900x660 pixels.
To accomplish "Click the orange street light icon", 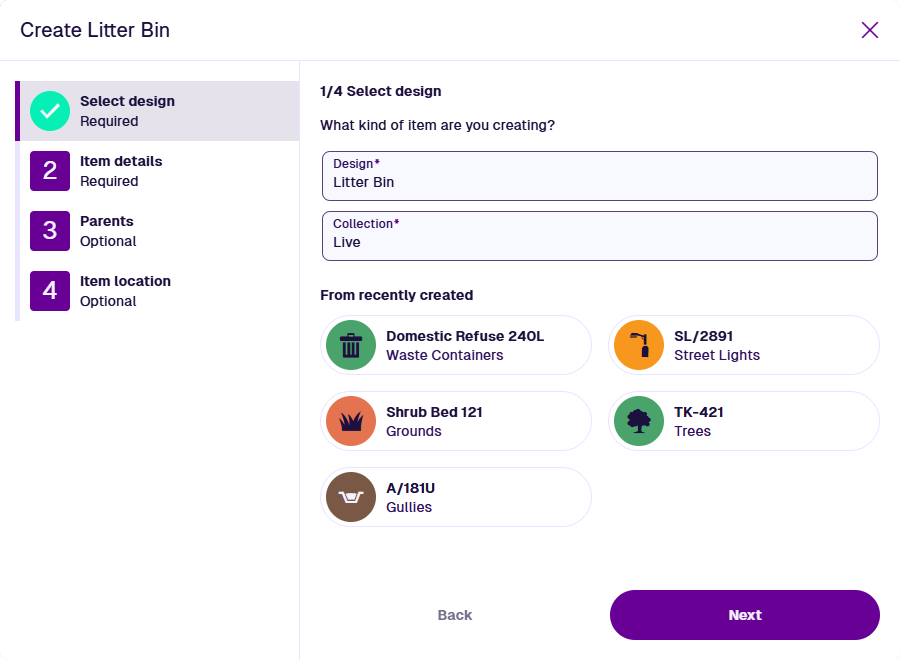I will [639, 345].
